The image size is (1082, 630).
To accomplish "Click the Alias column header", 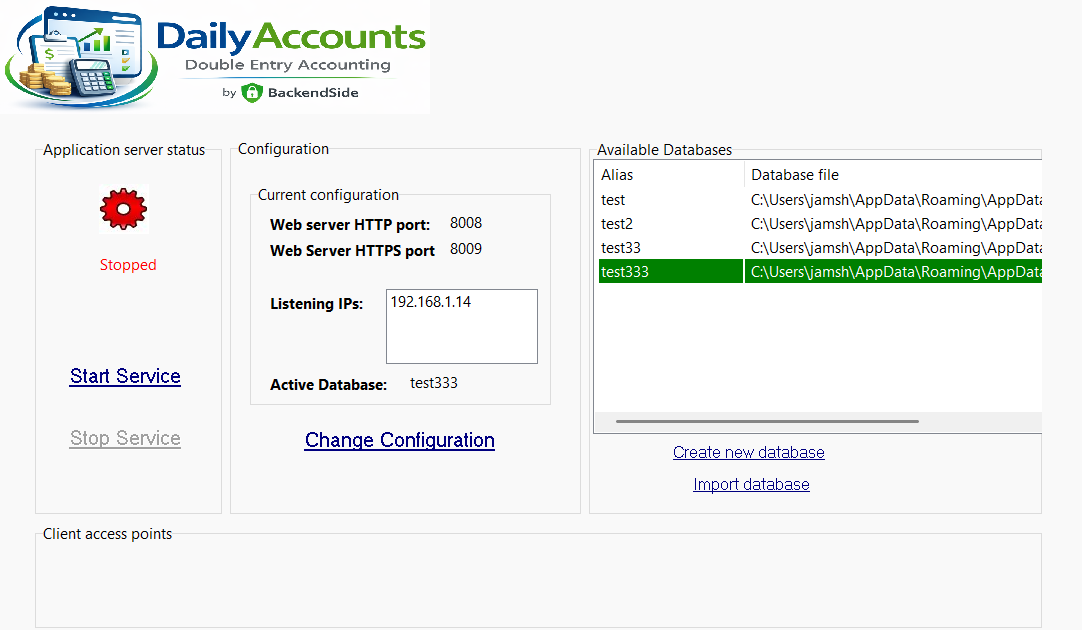I will [617, 174].
